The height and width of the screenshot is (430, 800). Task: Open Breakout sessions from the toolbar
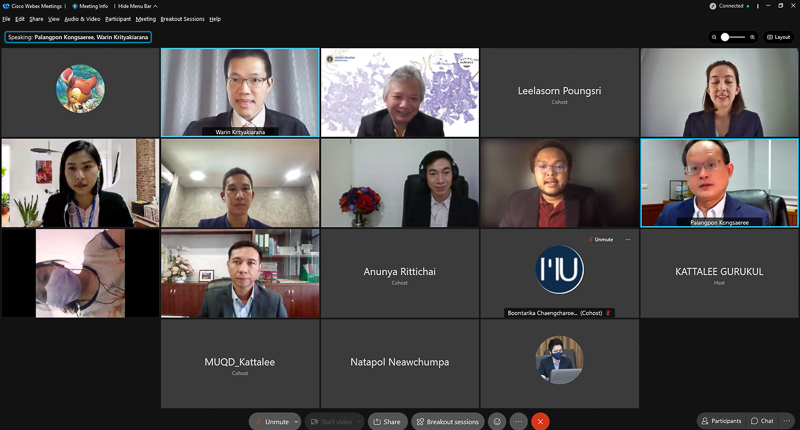pyautogui.click(x=447, y=421)
